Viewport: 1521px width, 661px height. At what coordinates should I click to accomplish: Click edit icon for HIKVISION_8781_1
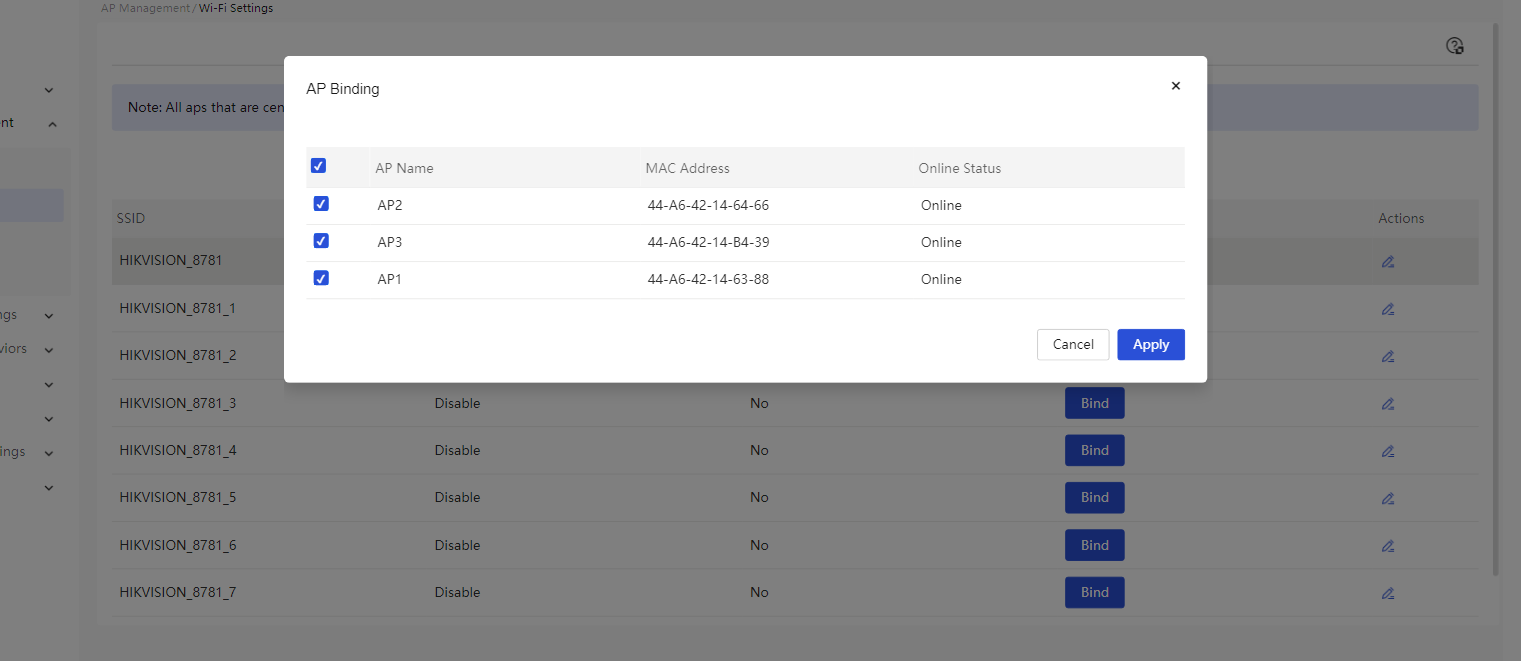(x=1387, y=309)
